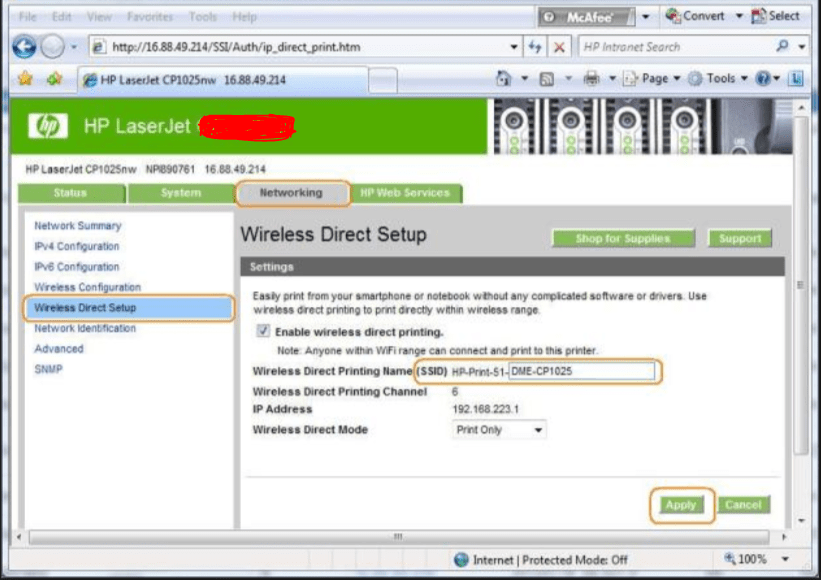Open the Tools menu in the command bar
This screenshot has height=580, width=821.
(x=717, y=79)
